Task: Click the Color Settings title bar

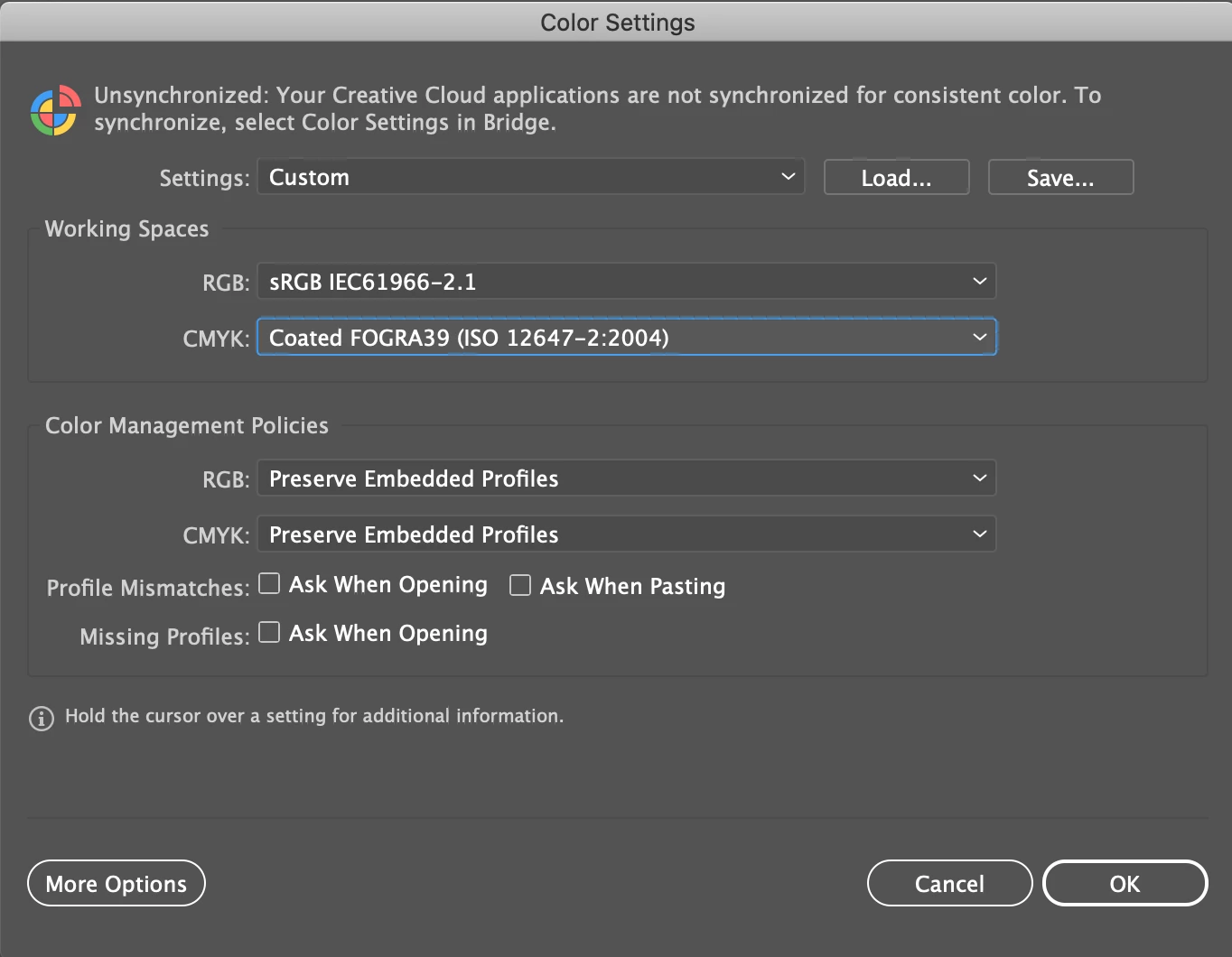Action: [617, 22]
